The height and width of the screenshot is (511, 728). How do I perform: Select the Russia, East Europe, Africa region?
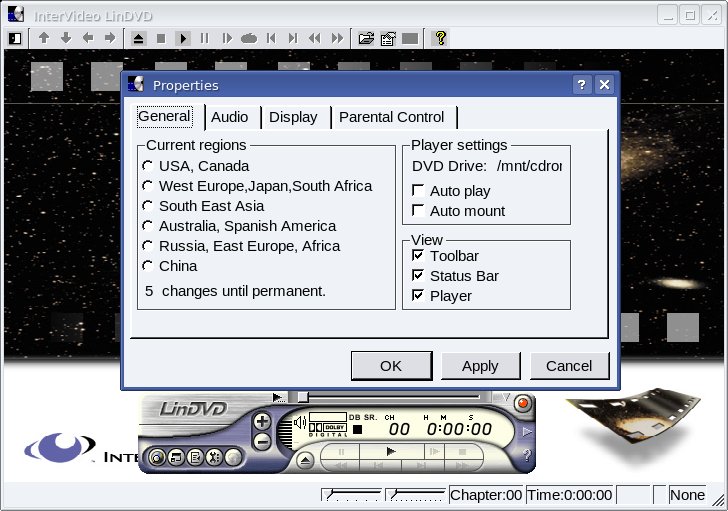tap(241, 246)
